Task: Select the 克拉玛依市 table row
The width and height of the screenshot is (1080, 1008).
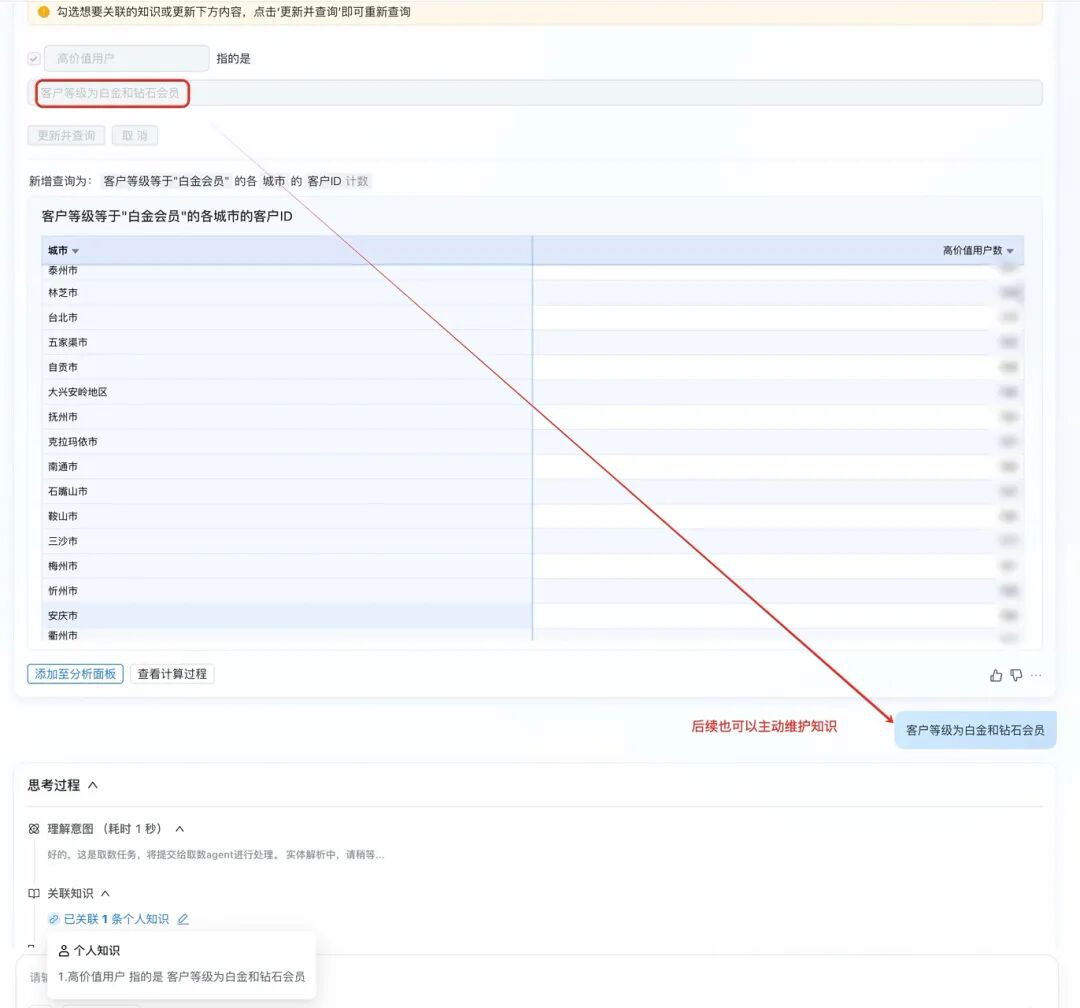Action: click(532, 442)
